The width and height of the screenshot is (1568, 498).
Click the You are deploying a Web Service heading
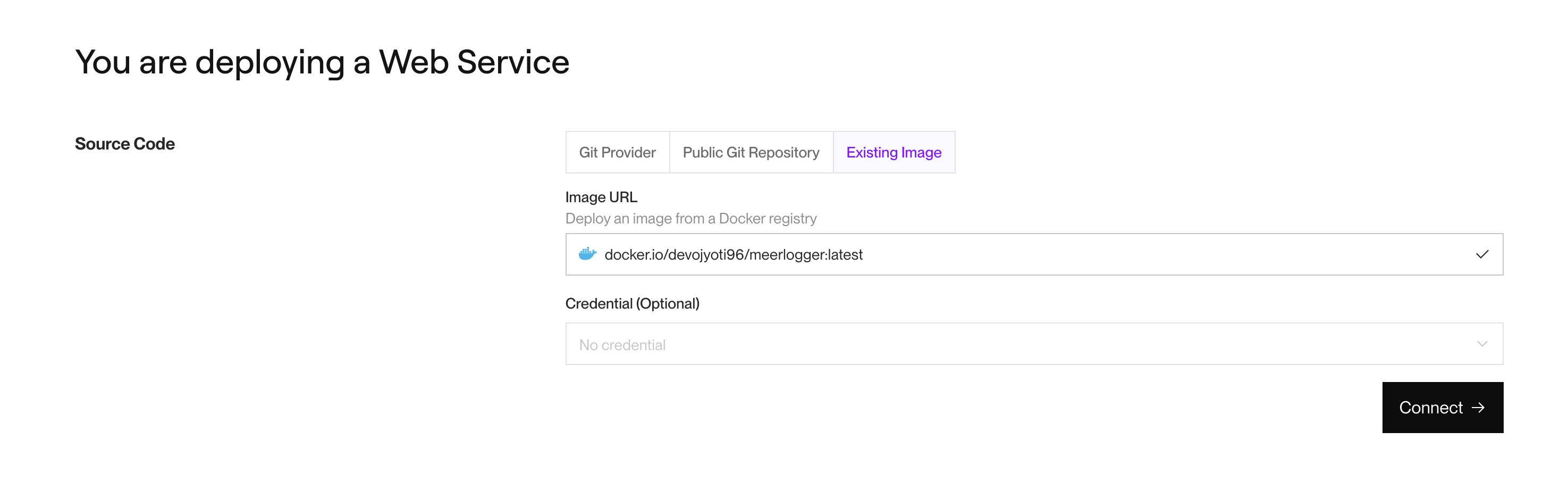click(x=322, y=63)
